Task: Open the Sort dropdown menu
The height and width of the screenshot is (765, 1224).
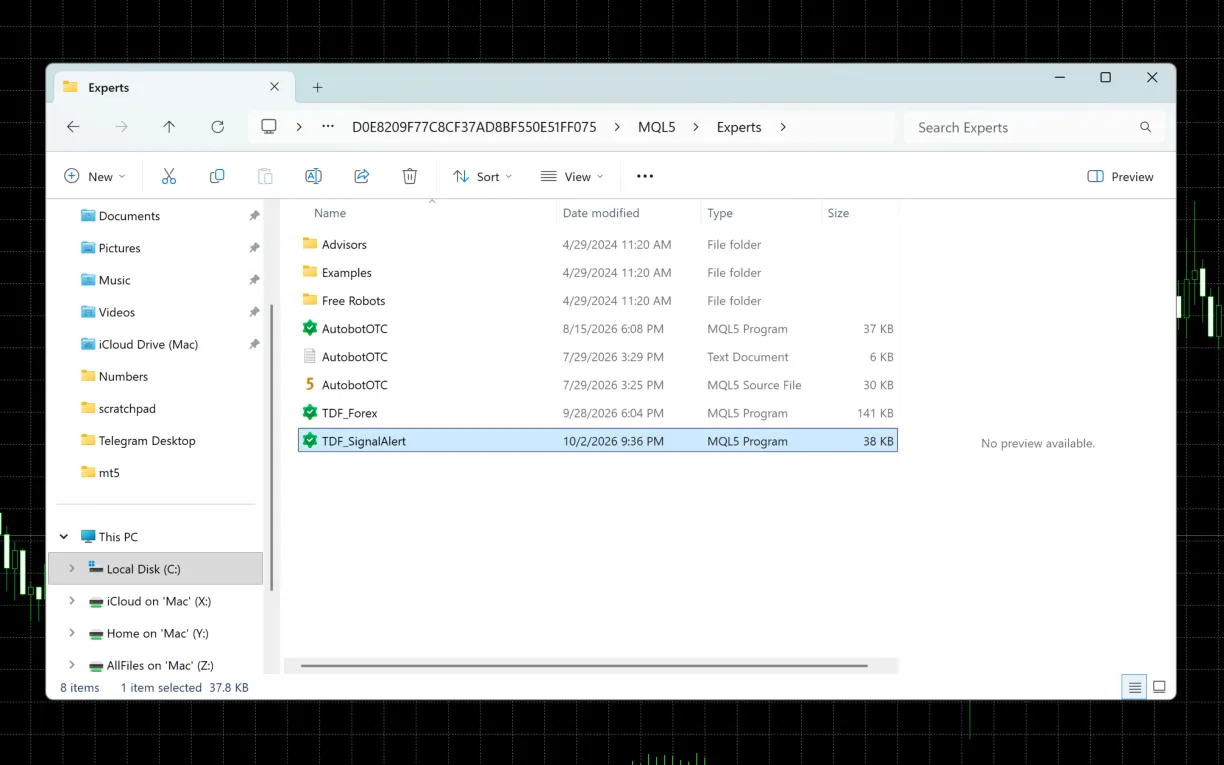Action: (482, 176)
